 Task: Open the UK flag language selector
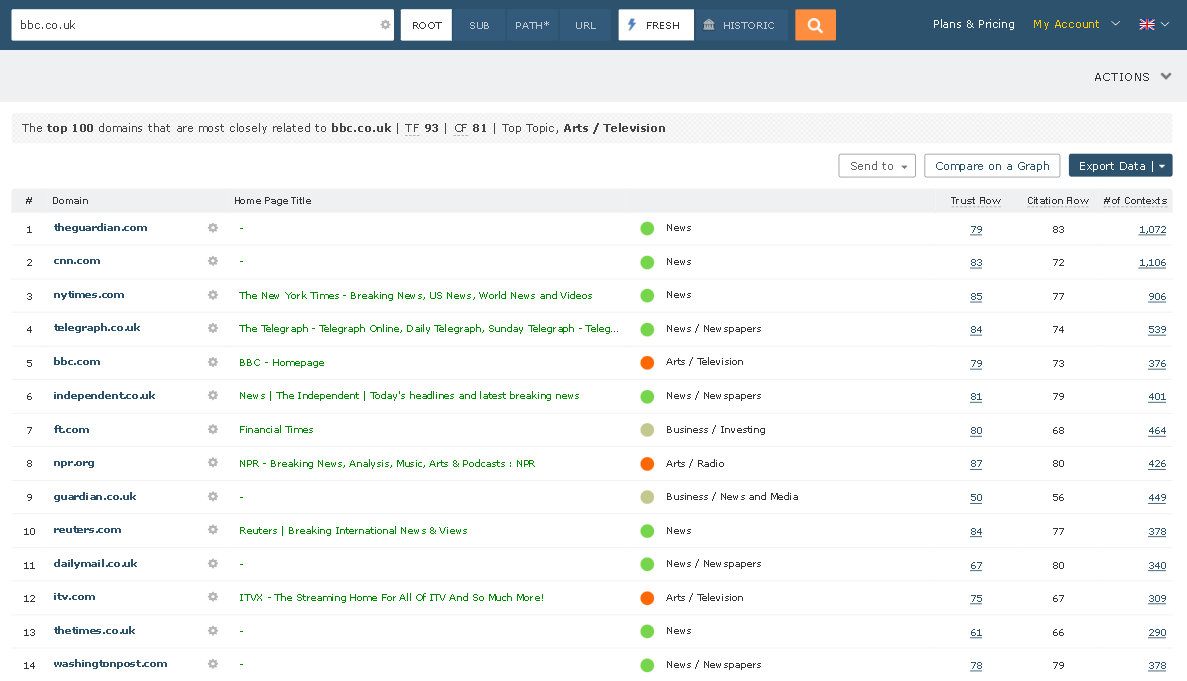(1153, 25)
